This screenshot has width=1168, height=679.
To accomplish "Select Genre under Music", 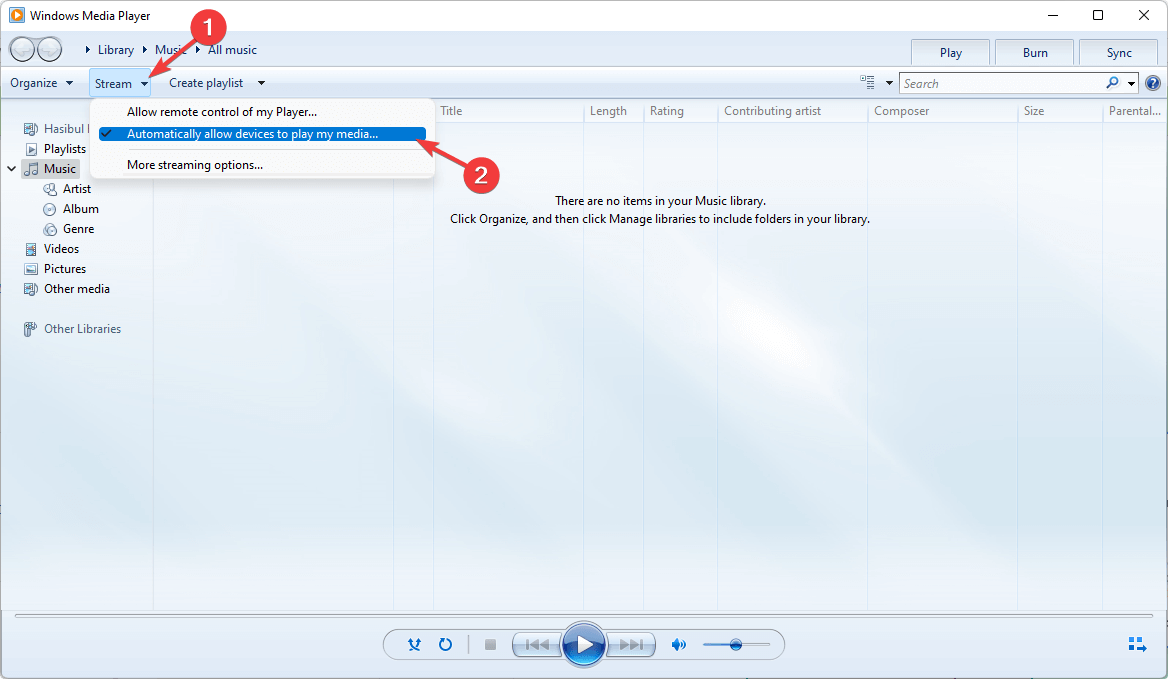I will (78, 229).
